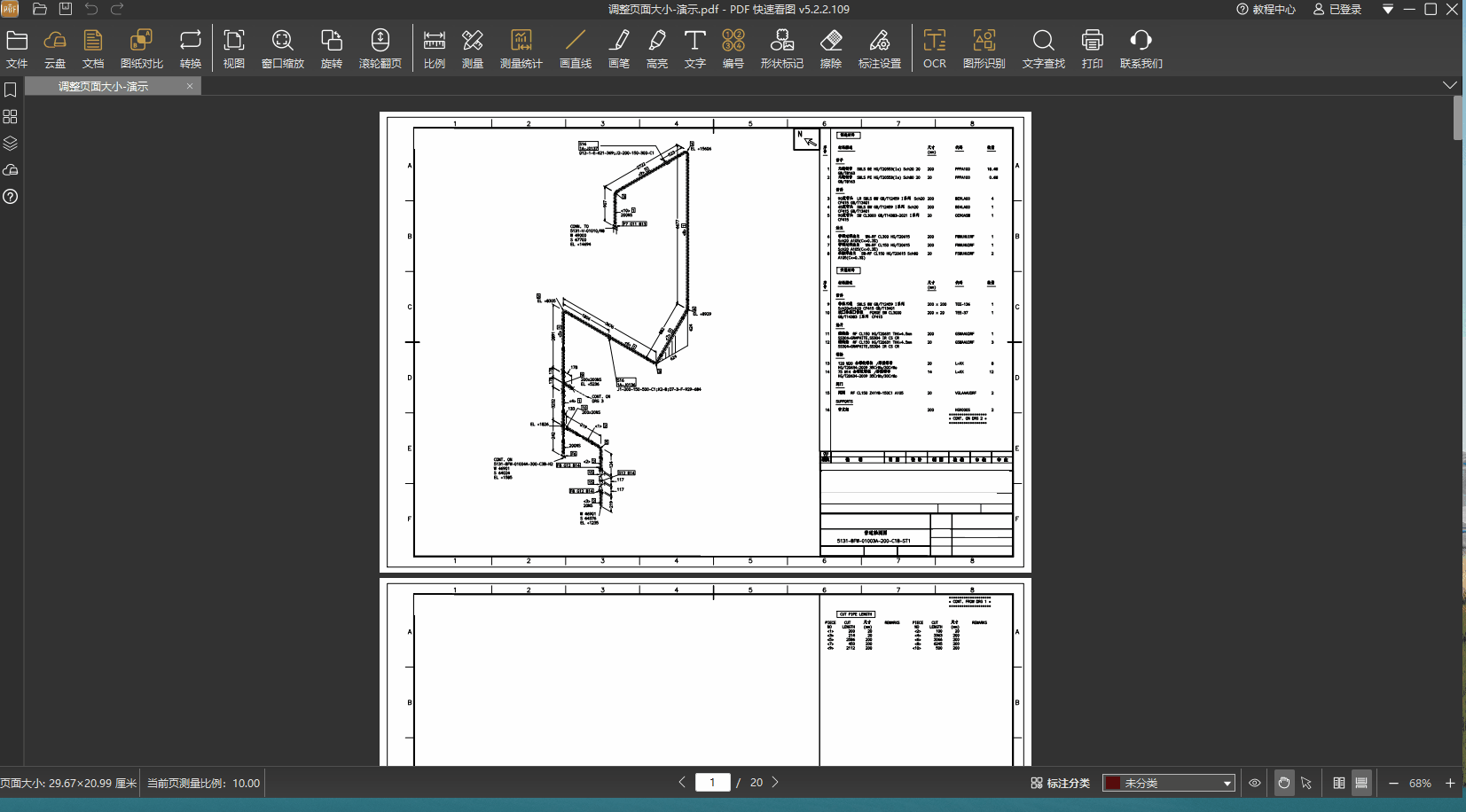Click the 标注分类 annotation category label

pyautogui.click(x=1061, y=783)
